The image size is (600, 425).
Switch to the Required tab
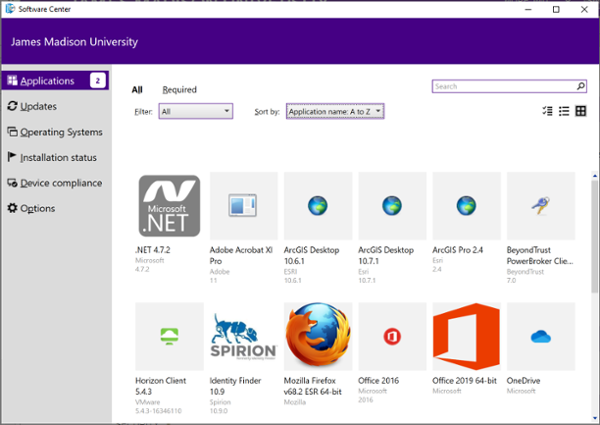[x=179, y=90]
